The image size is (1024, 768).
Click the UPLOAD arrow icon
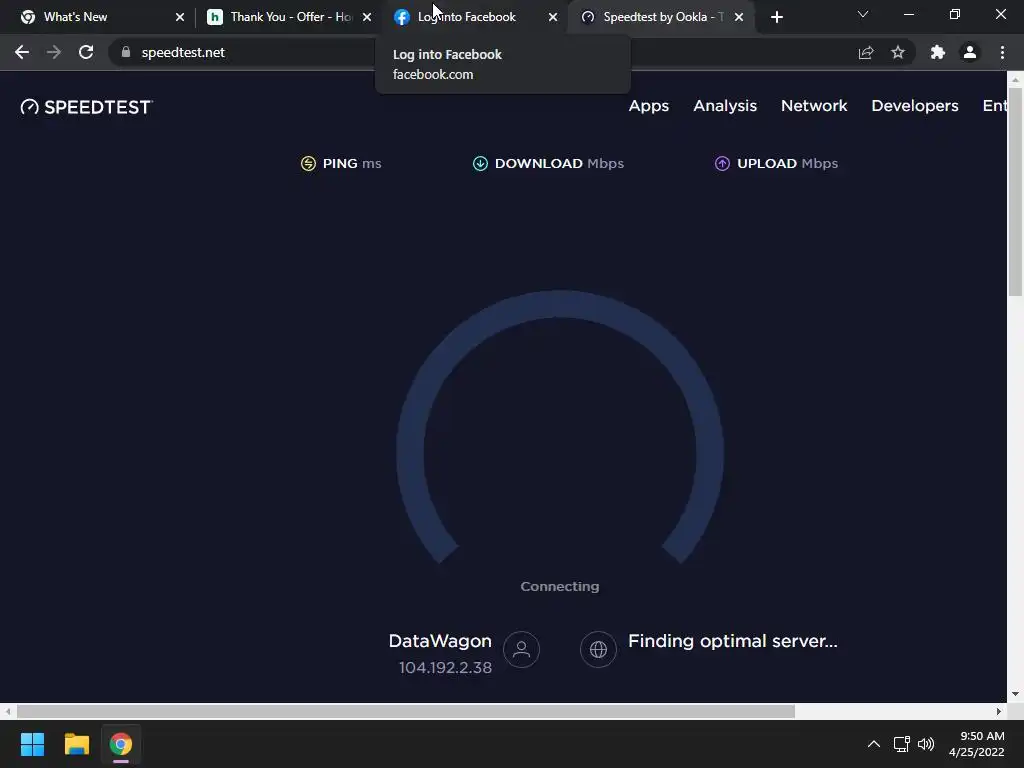pos(722,163)
